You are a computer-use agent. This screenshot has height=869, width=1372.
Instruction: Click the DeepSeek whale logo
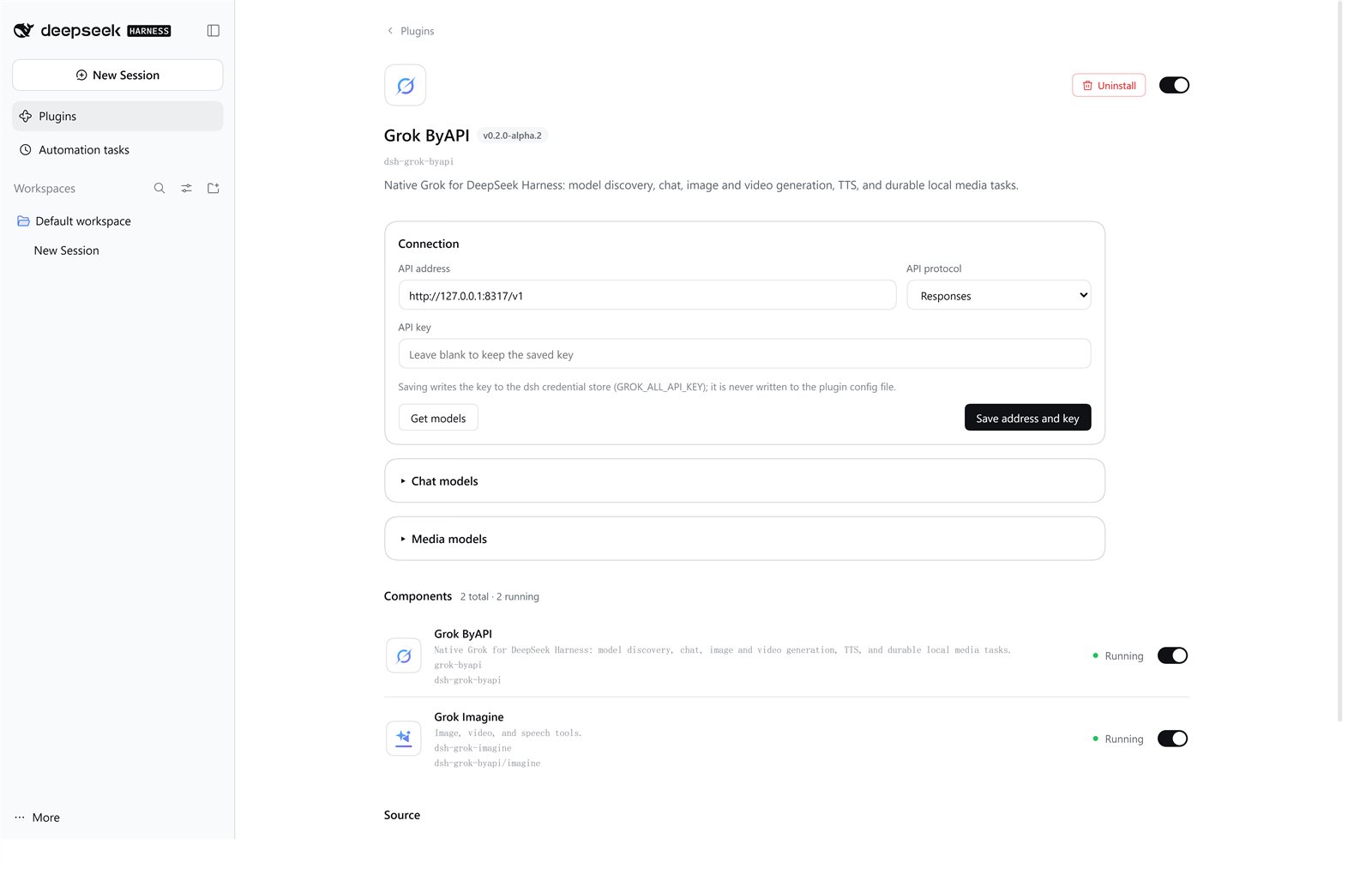[x=23, y=31]
